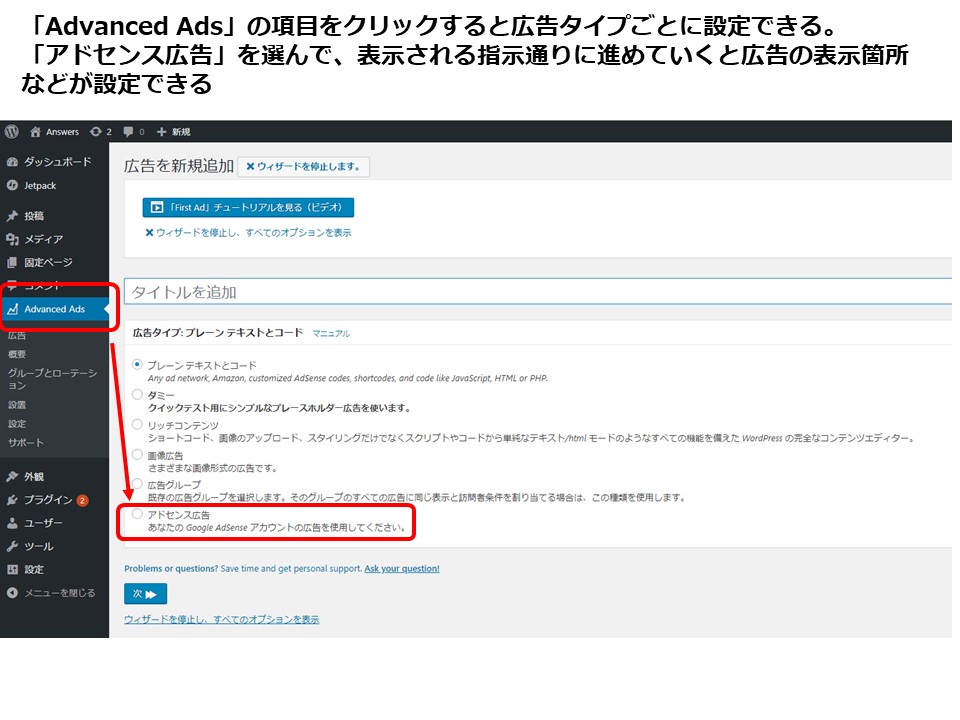
Task: Open the 設定 submenu under Advanced Ads
Action: [17, 424]
